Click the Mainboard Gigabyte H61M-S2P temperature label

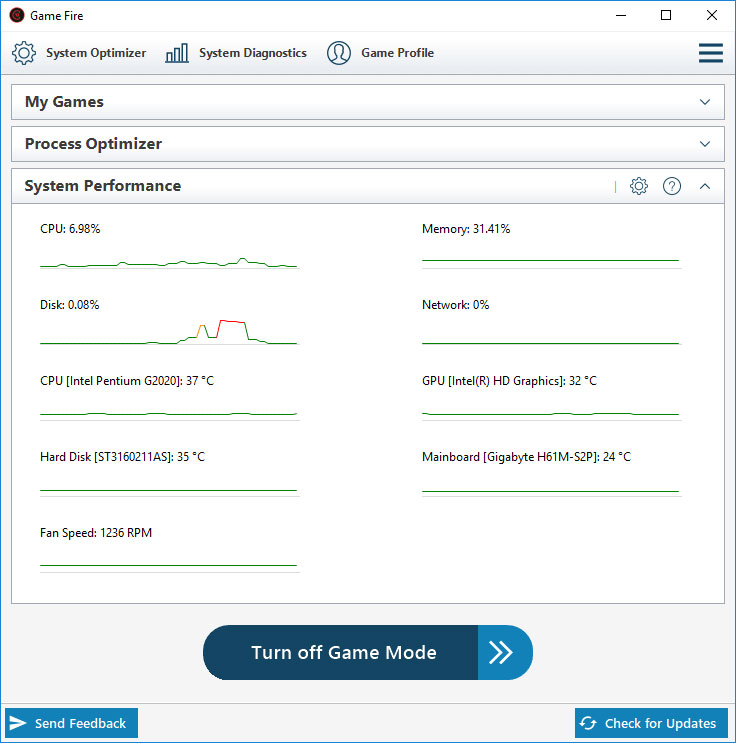[x=527, y=457]
